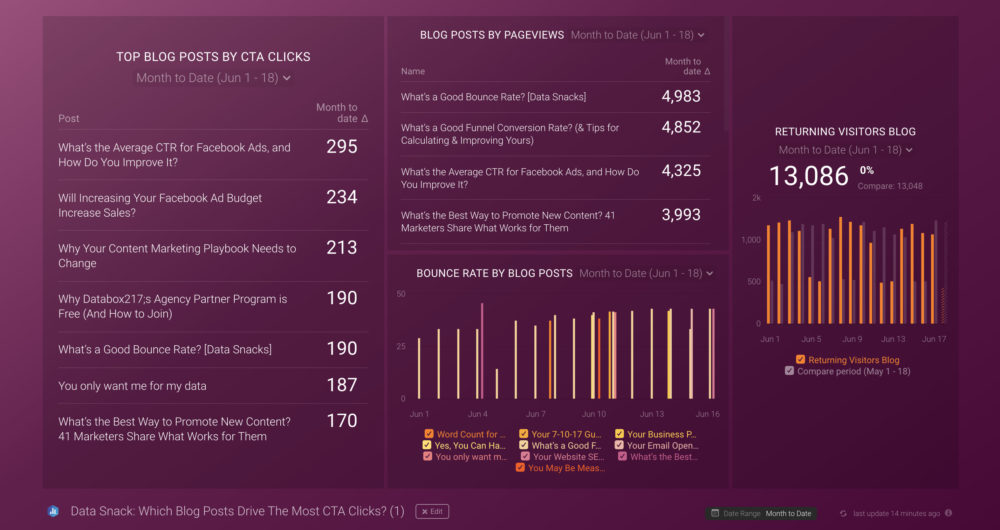Open the Bounce Rate by Blog Posts date dropdown
Viewport: 1000px width, 530px height.
pyautogui.click(x=710, y=273)
